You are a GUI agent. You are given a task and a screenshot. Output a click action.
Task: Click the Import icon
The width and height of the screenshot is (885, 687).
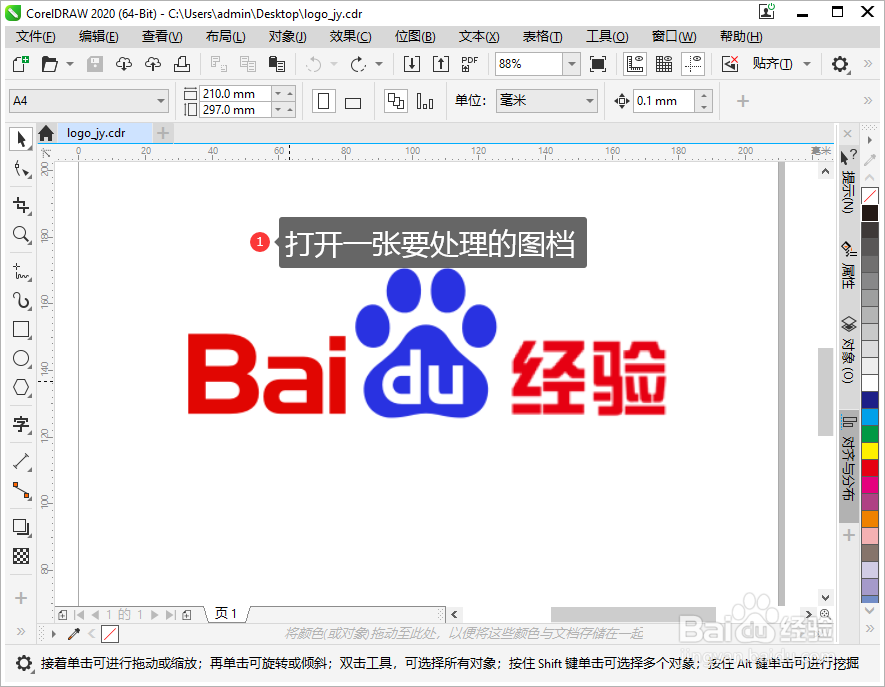point(411,64)
